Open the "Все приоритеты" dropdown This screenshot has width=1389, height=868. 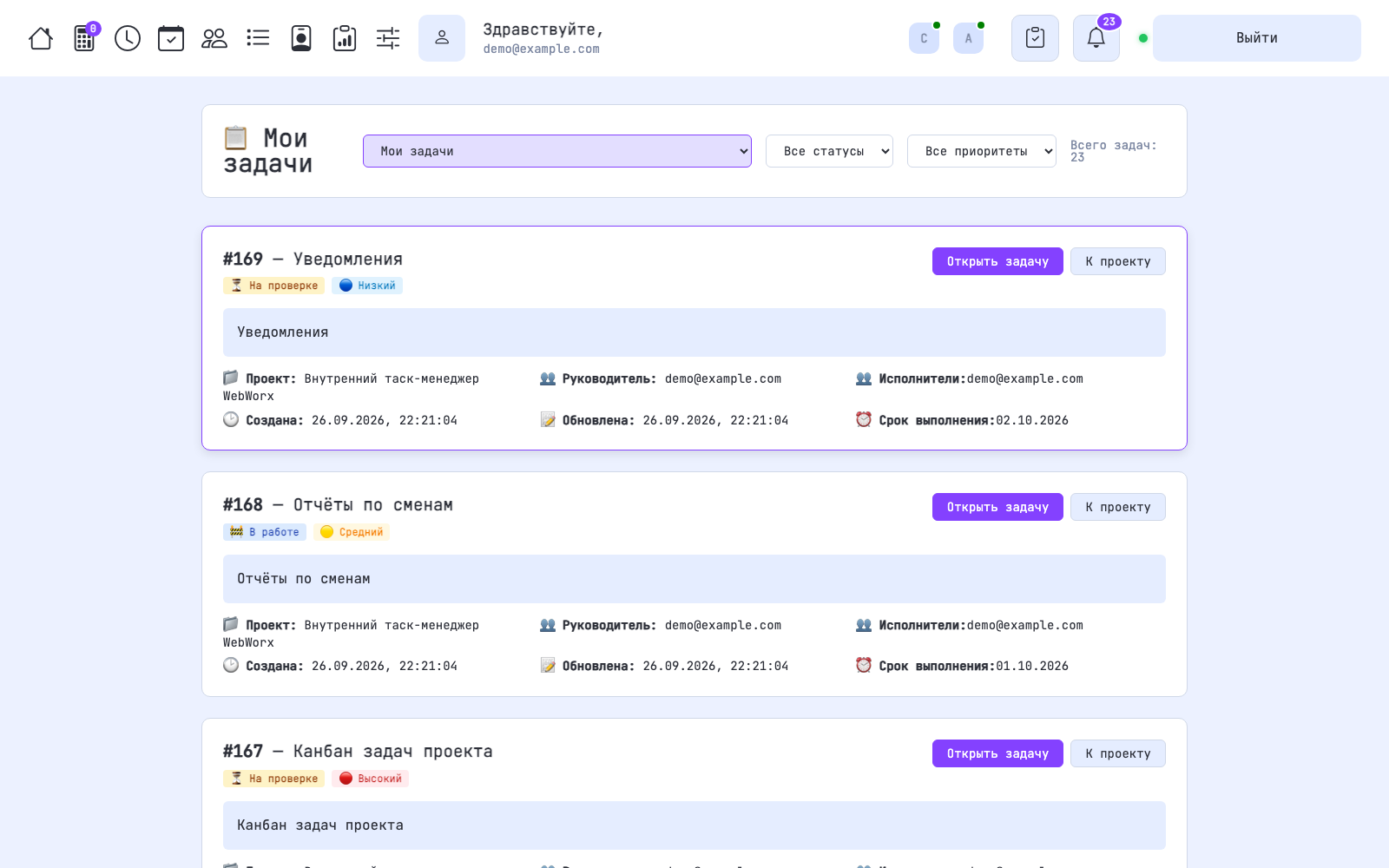tap(982, 151)
